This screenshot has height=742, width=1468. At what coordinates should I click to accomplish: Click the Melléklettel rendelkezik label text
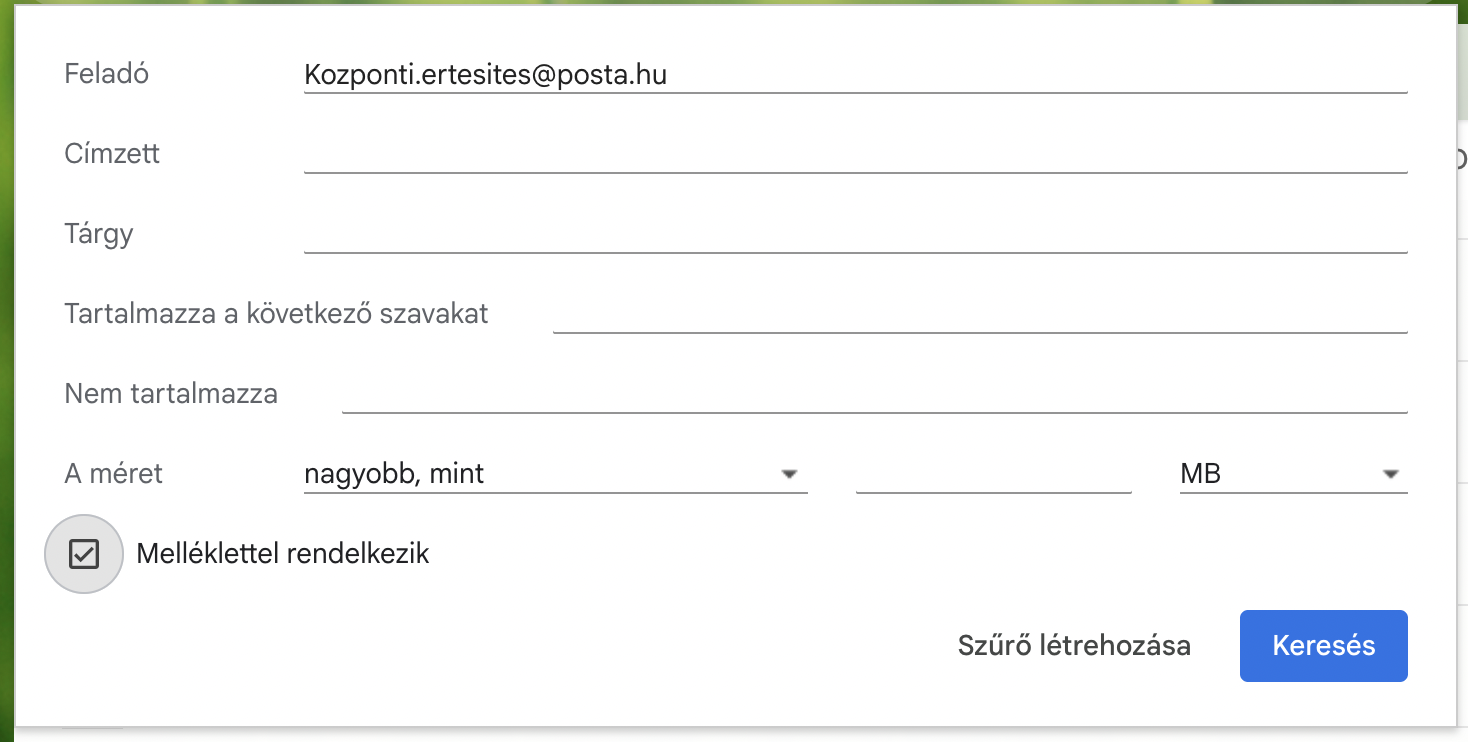[x=282, y=554]
